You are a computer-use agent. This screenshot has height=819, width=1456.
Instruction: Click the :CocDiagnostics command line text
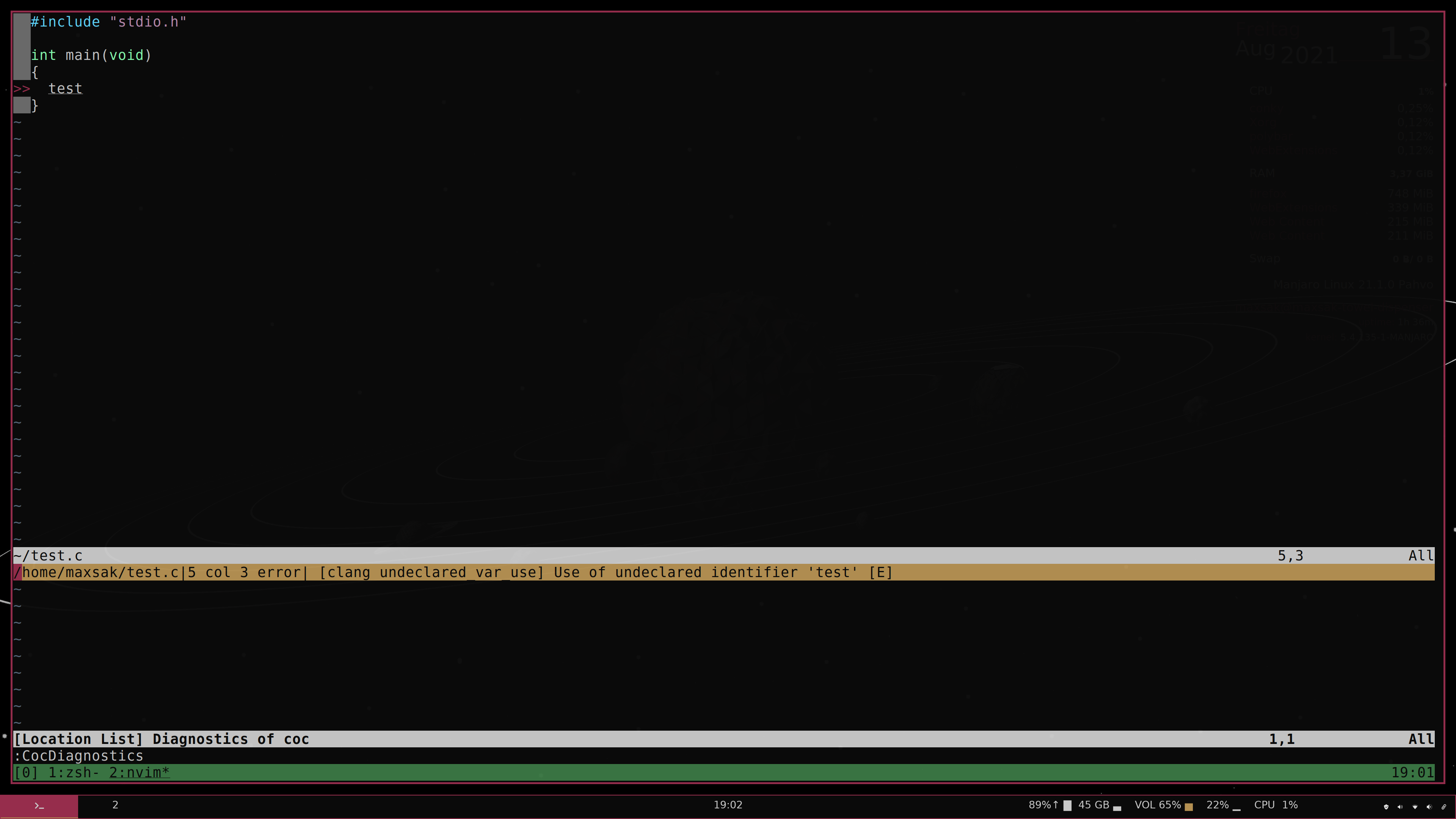click(x=79, y=756)
